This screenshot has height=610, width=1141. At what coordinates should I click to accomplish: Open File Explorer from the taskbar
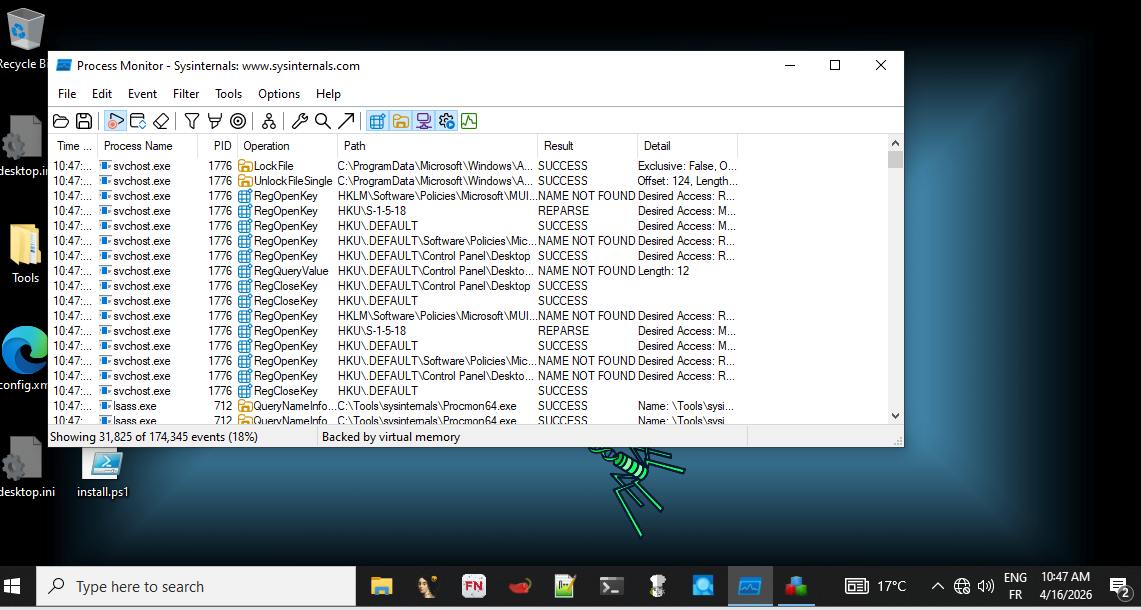(x=381, y=586)
